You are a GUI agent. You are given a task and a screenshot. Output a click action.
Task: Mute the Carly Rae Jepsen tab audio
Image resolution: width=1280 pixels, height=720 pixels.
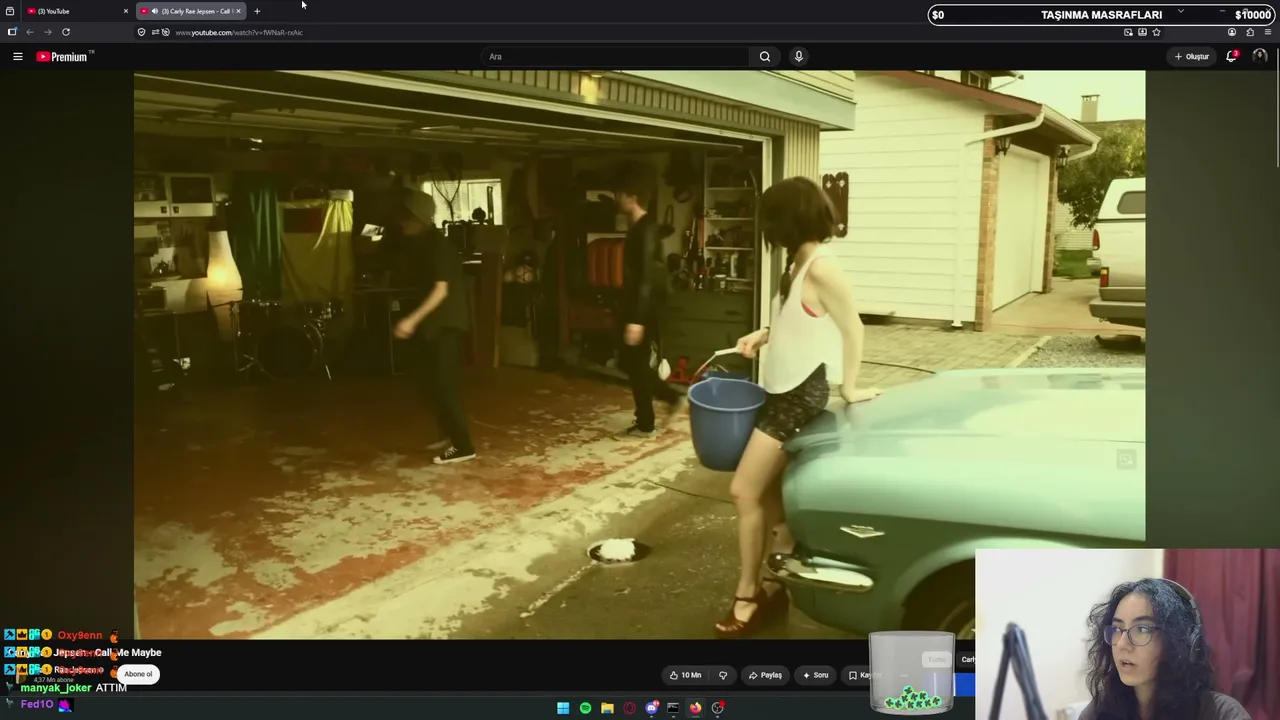(154, 11)
